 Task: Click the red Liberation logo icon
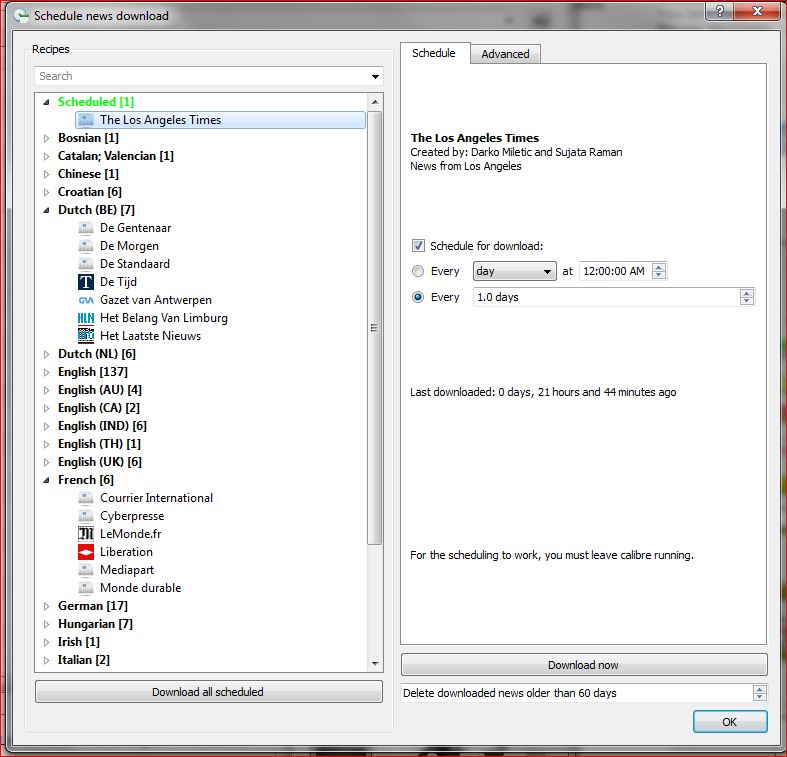coord(86,552)
